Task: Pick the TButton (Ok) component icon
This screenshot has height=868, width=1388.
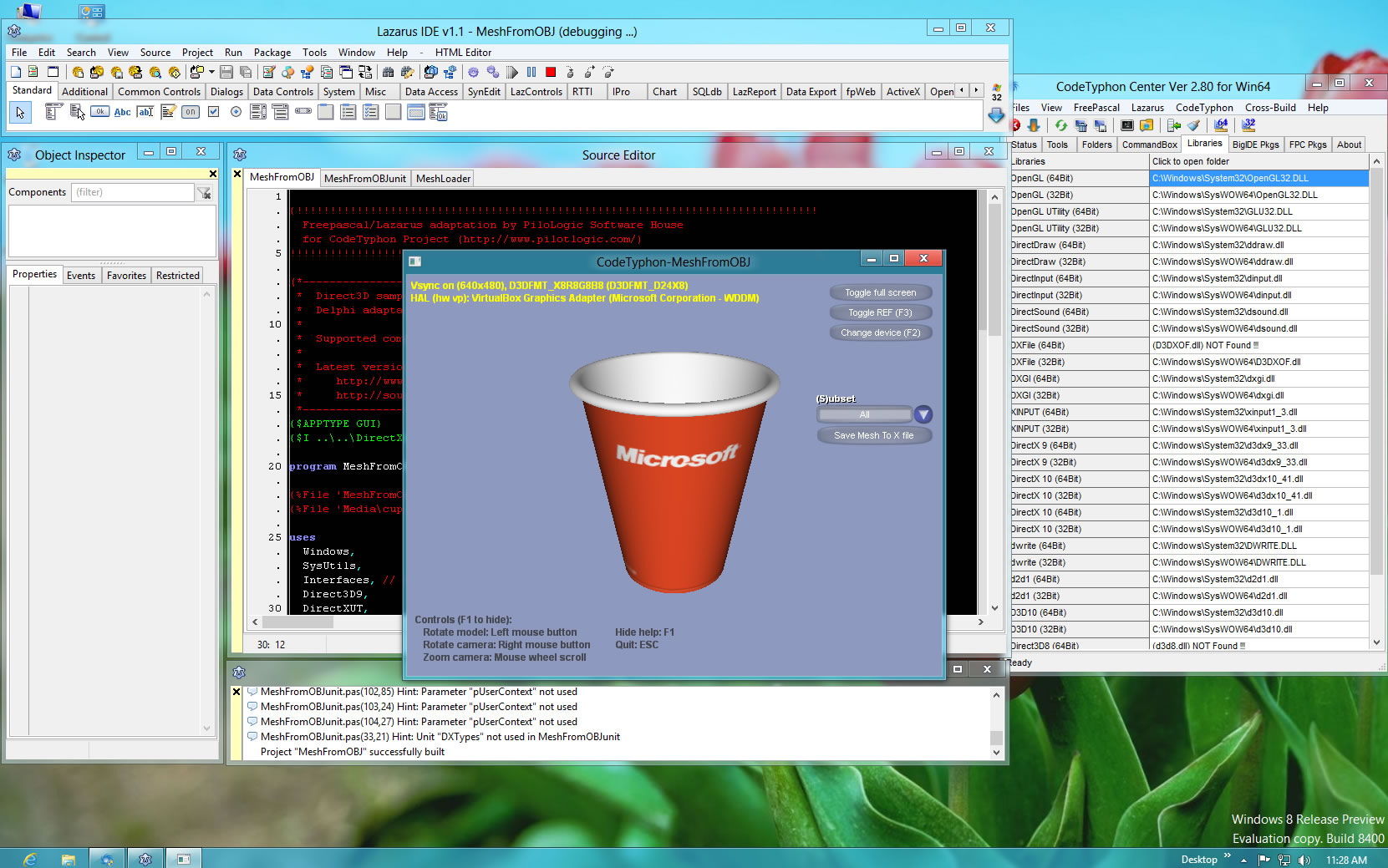Action: click(x=100, y=112)
